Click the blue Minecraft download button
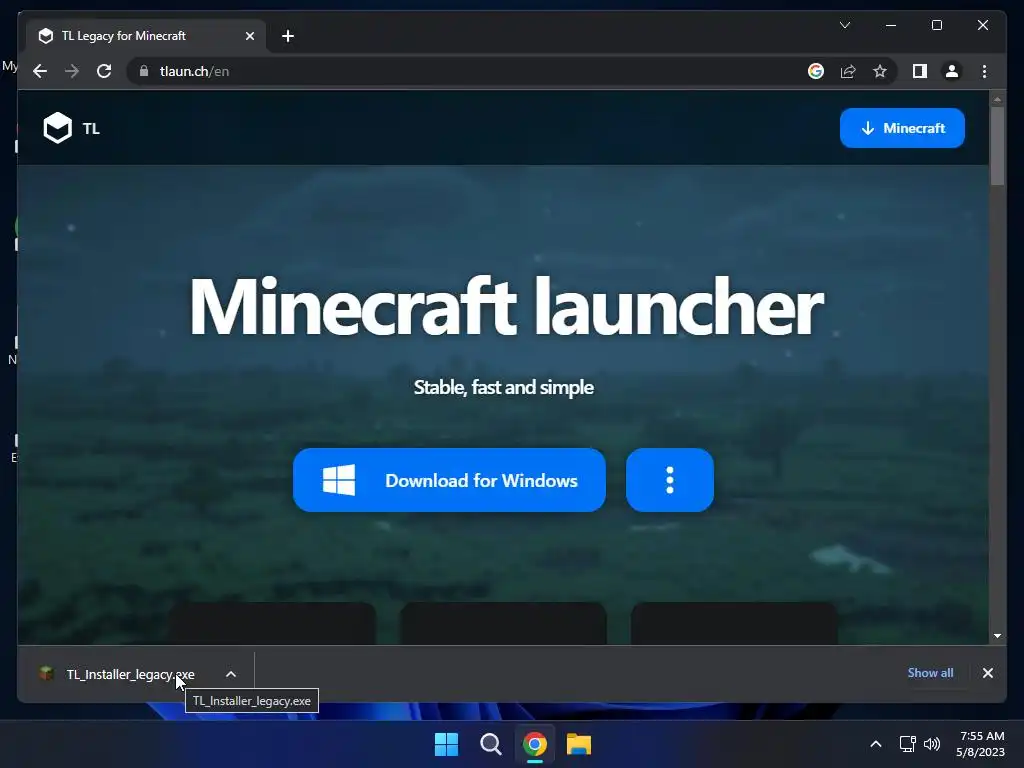The height and width of the screenshot is (768, 1024). (902, 128)
